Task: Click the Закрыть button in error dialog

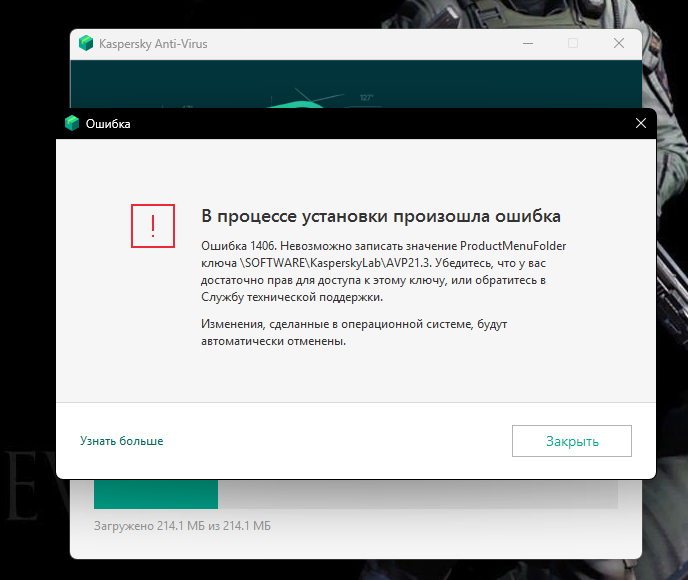Action: [x=572, y=441]
